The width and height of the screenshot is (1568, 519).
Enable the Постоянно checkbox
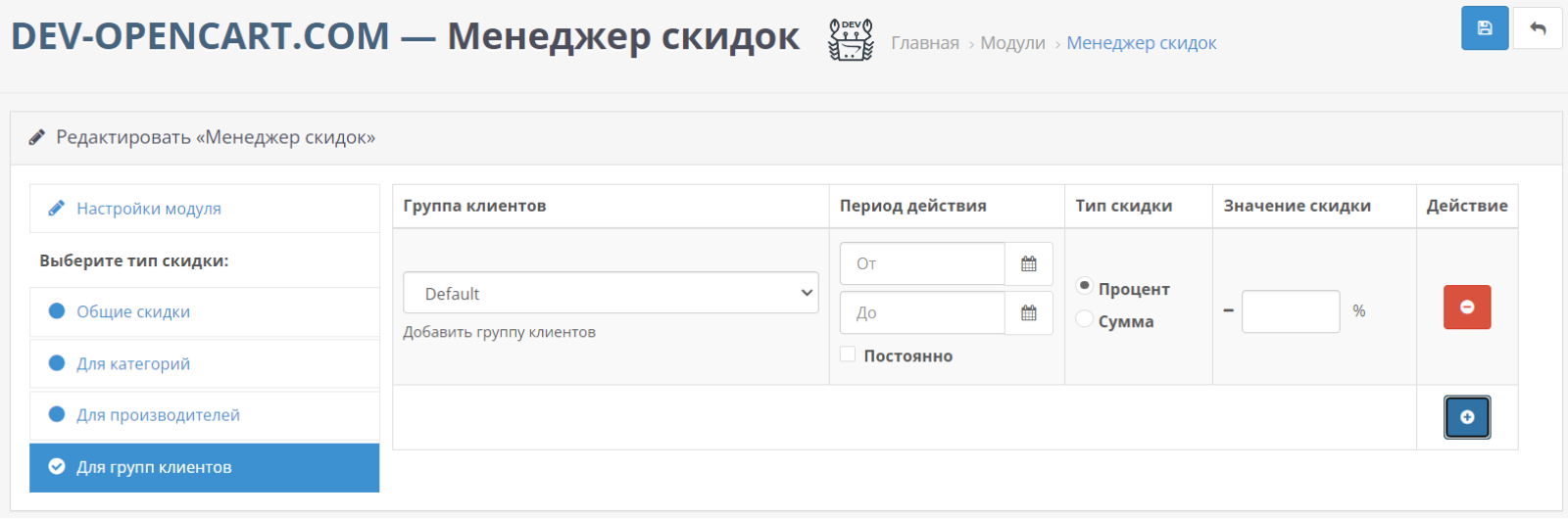(x=848, y=354)
